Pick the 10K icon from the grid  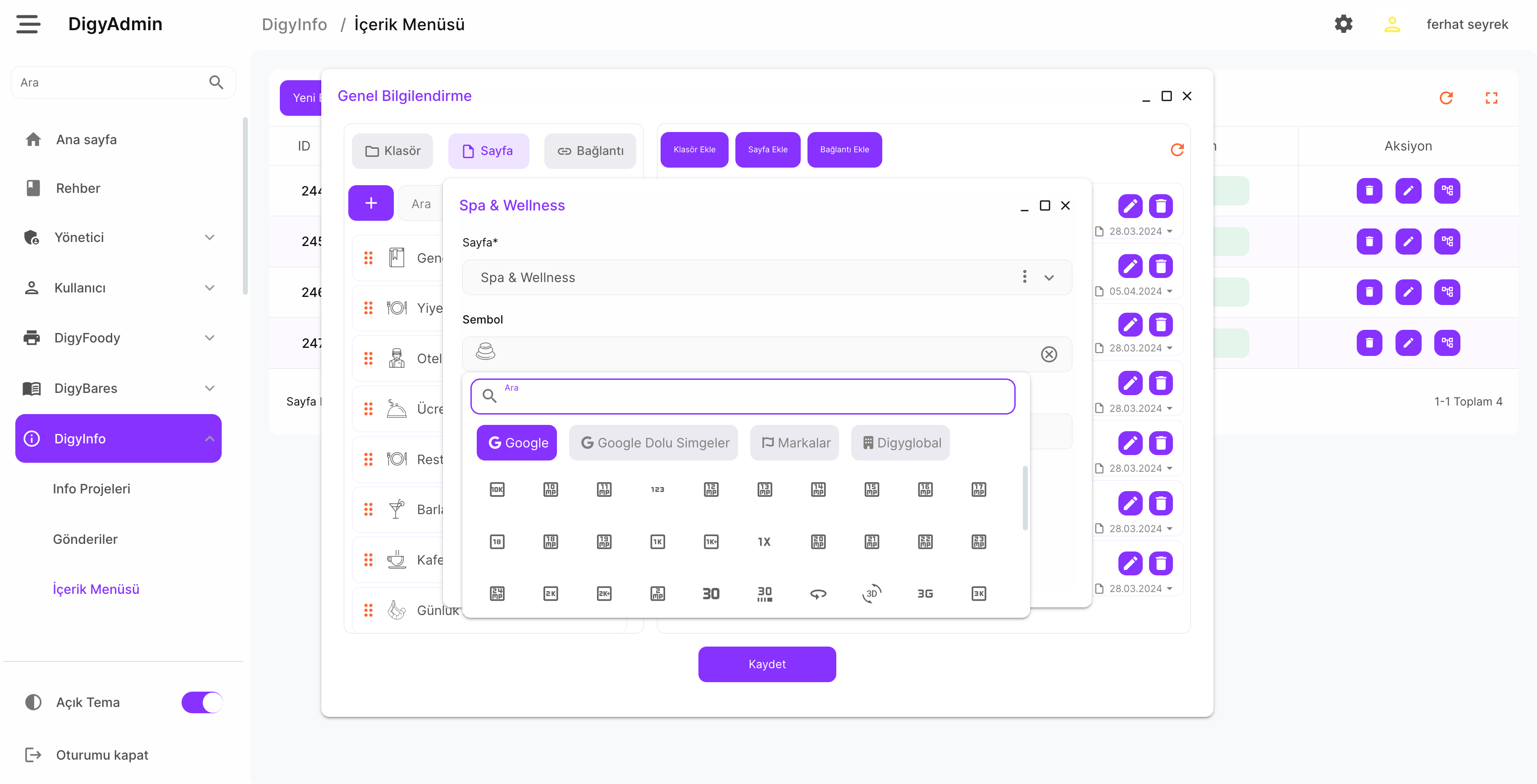[497, 489]
